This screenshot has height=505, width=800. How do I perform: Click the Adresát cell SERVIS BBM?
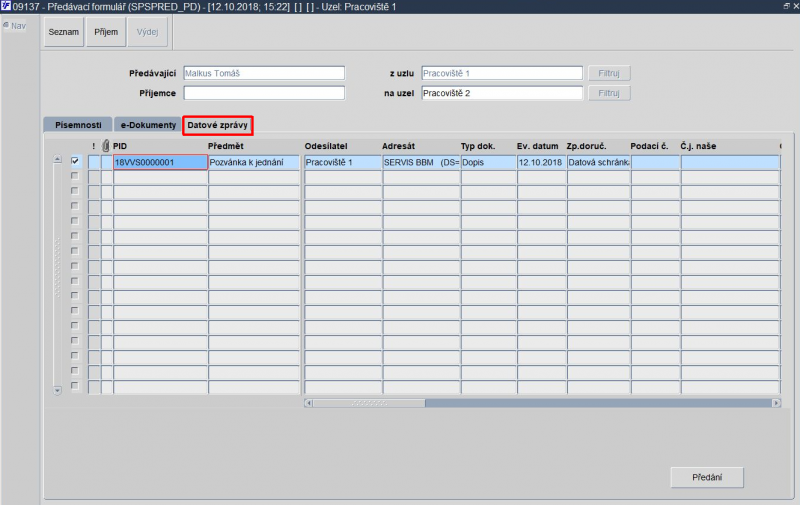421,162
